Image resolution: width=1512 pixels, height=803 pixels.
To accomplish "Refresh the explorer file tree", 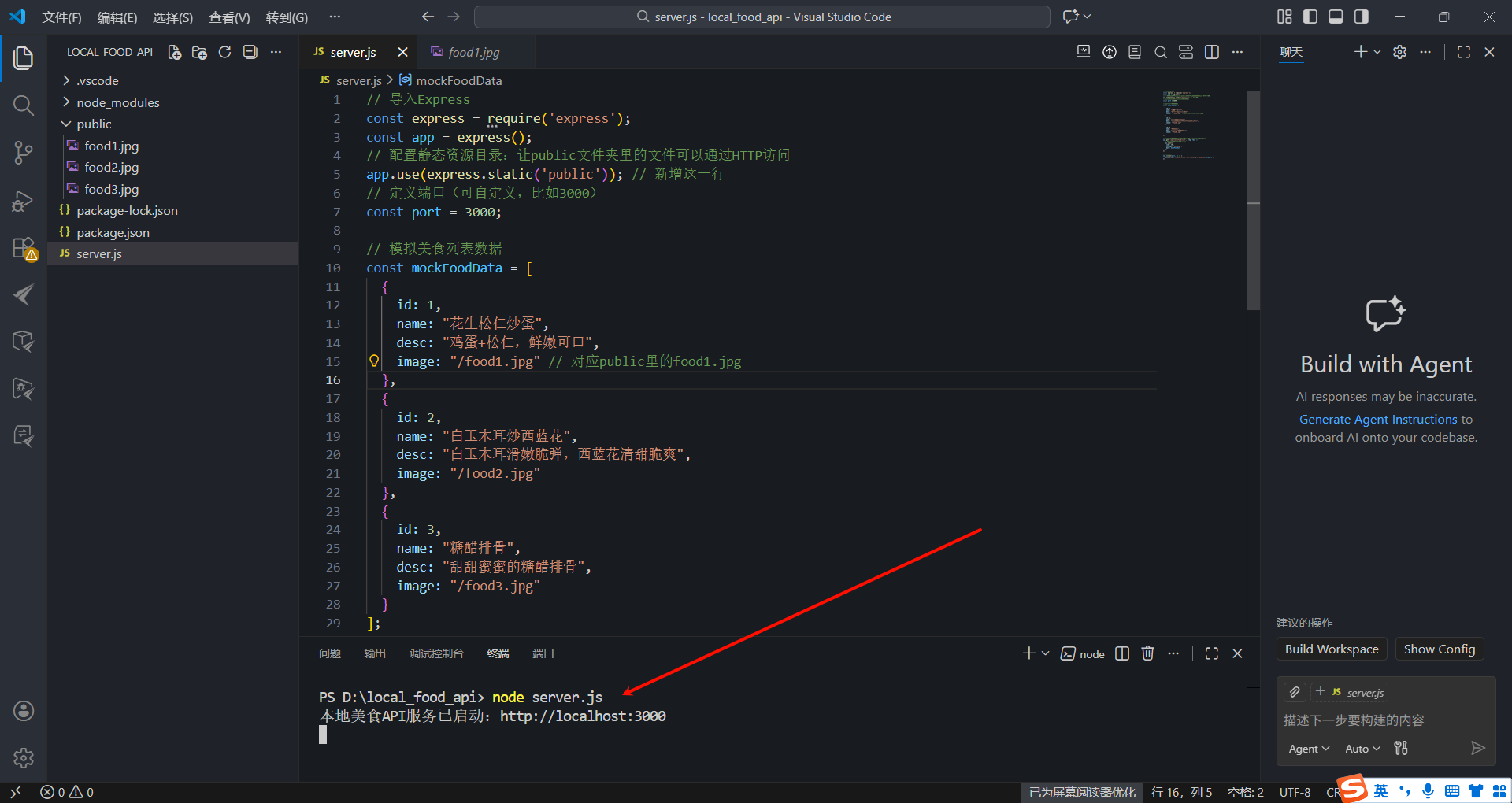I will point(225,52).
